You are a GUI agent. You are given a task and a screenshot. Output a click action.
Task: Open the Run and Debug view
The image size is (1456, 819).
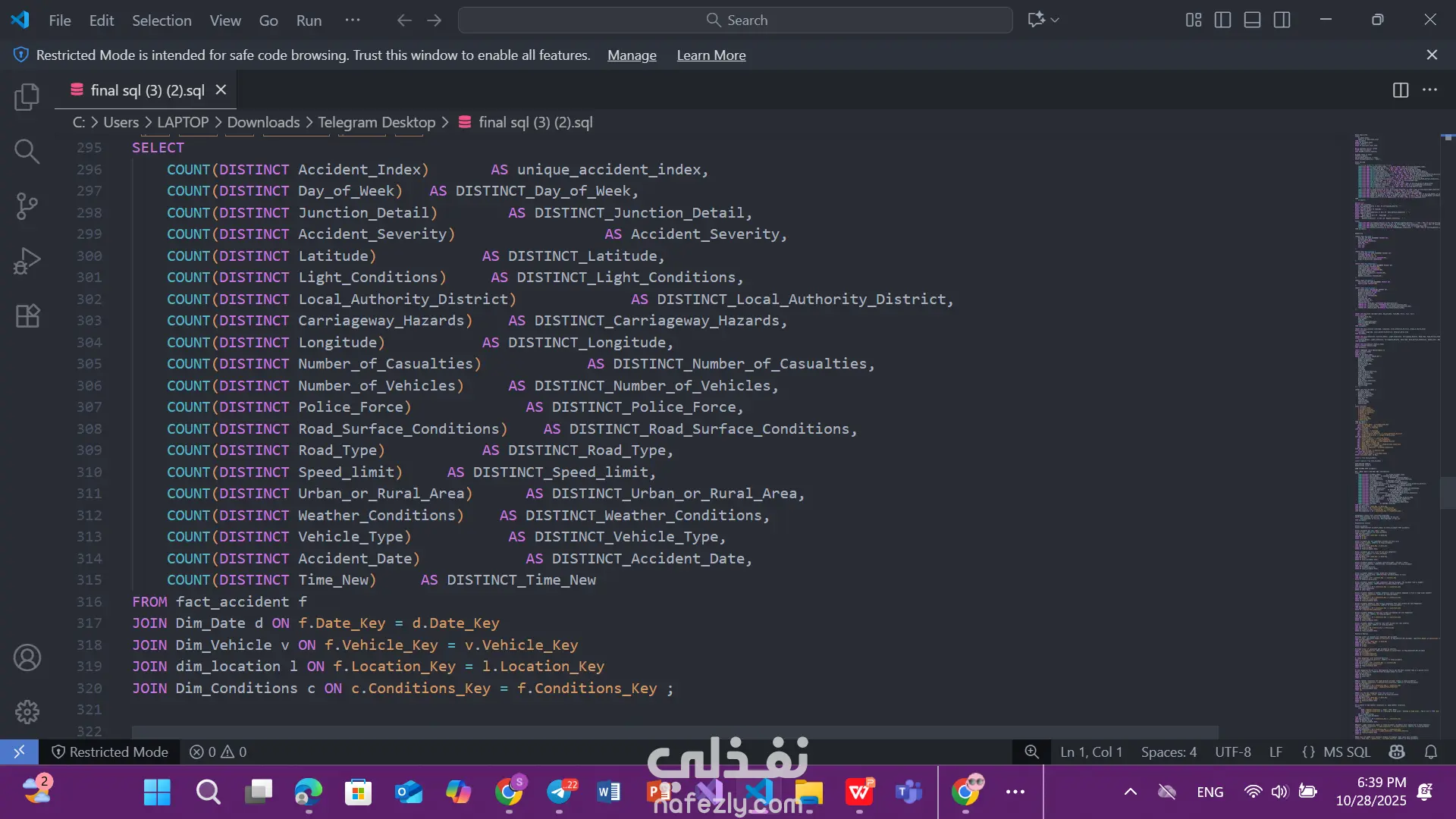(x=27, y=261)
